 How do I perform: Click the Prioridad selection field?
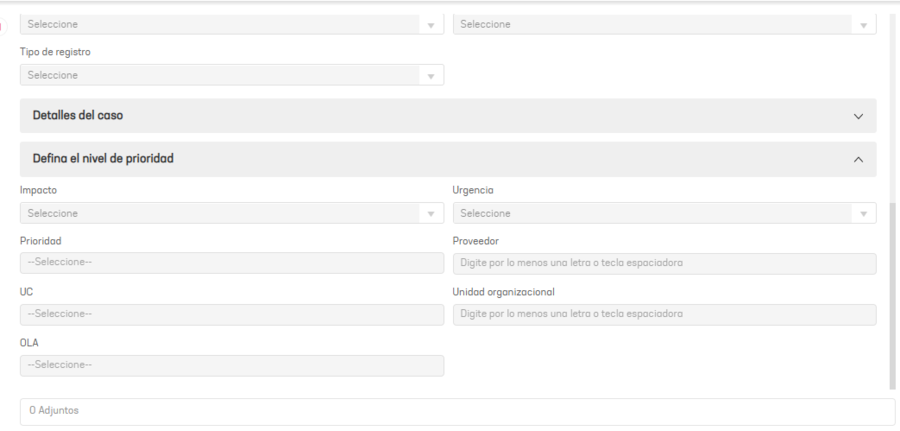pos(232,263)
